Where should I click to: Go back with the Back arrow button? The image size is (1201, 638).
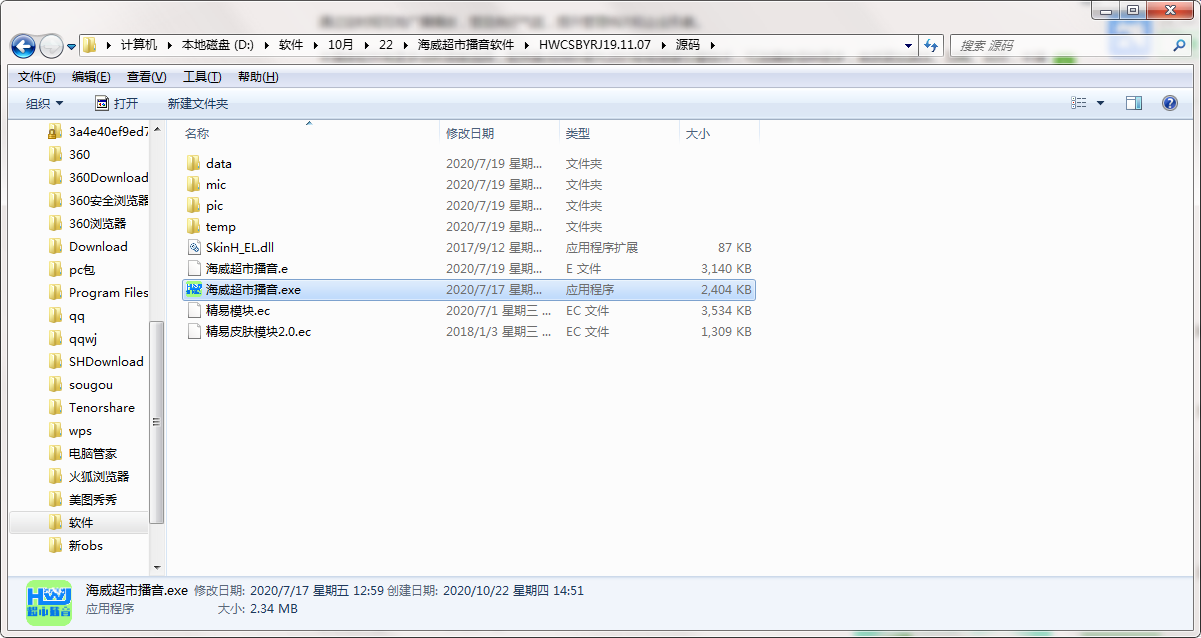(x=24, y=46)
